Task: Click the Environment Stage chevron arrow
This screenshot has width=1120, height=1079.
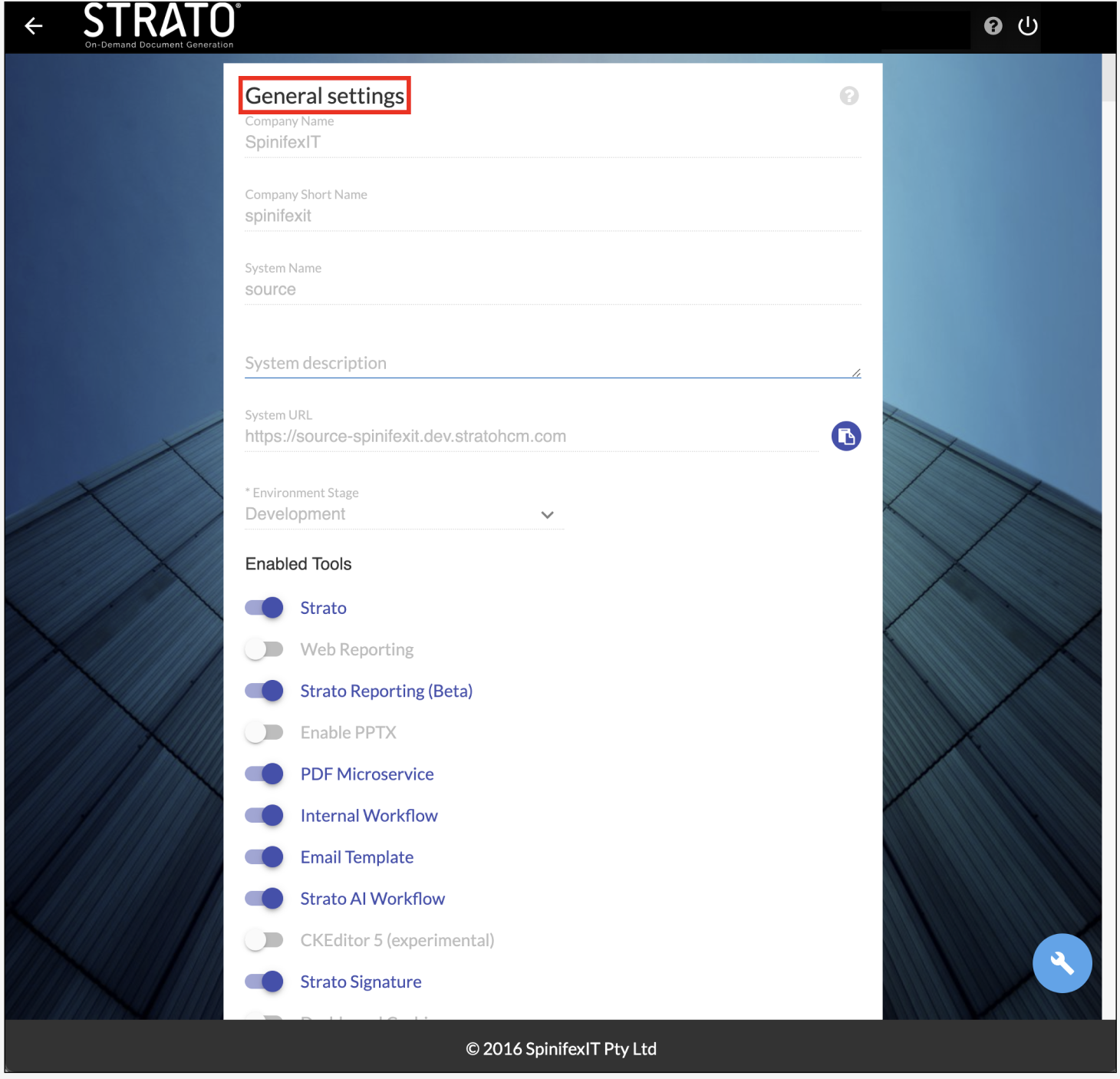Action: [x=547, y=515]
